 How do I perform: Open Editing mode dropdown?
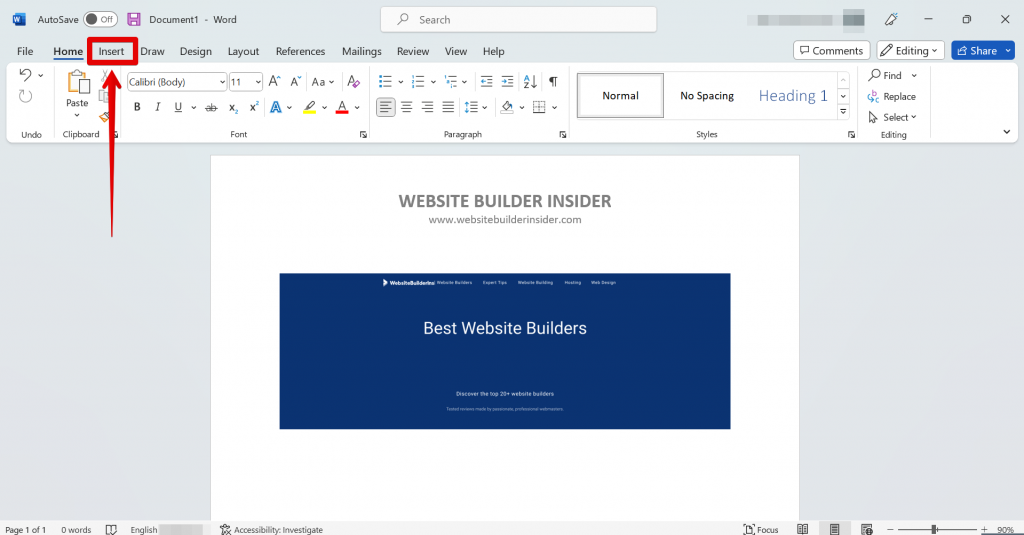tap(910, 51)
